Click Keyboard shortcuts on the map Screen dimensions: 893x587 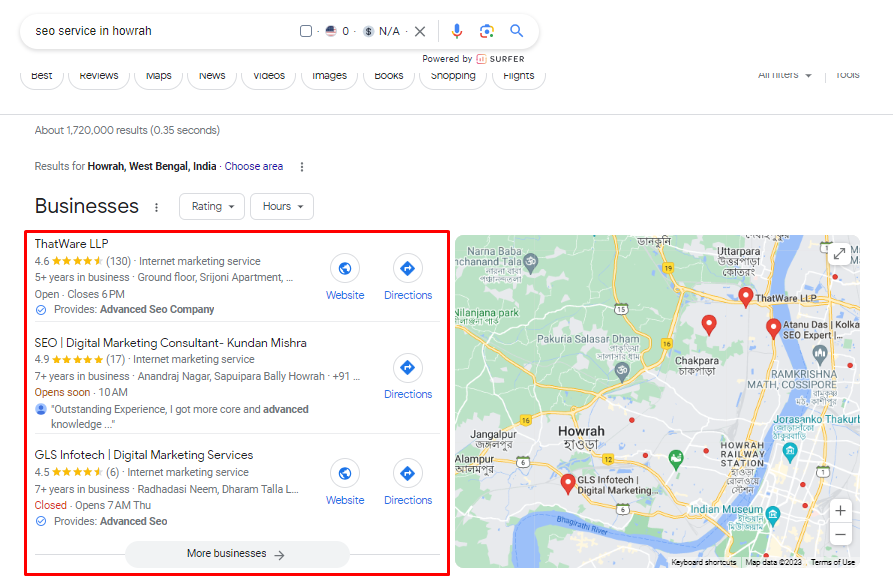pyautogui.click(x=704, y=562)
